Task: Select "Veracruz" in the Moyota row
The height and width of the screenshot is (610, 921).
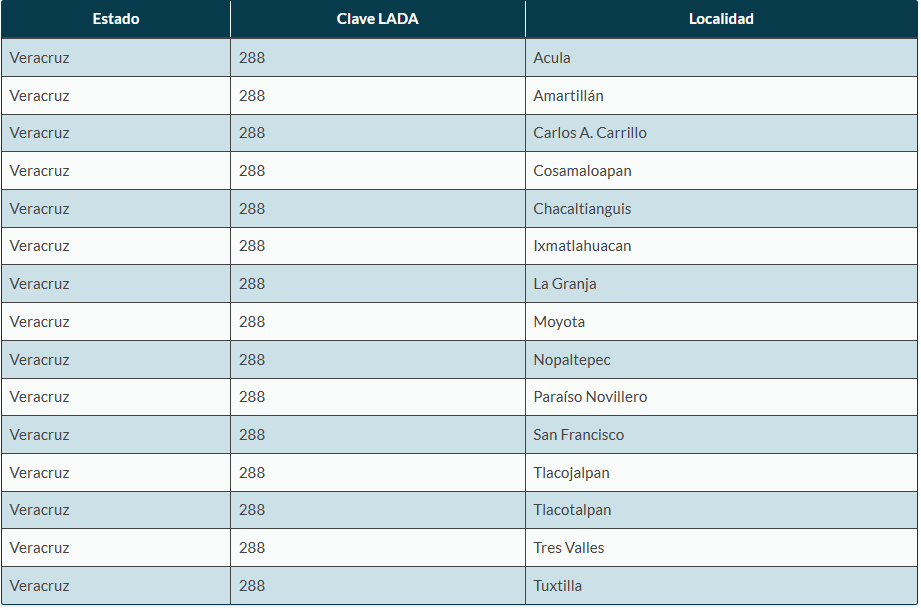Action: [39, 322]
